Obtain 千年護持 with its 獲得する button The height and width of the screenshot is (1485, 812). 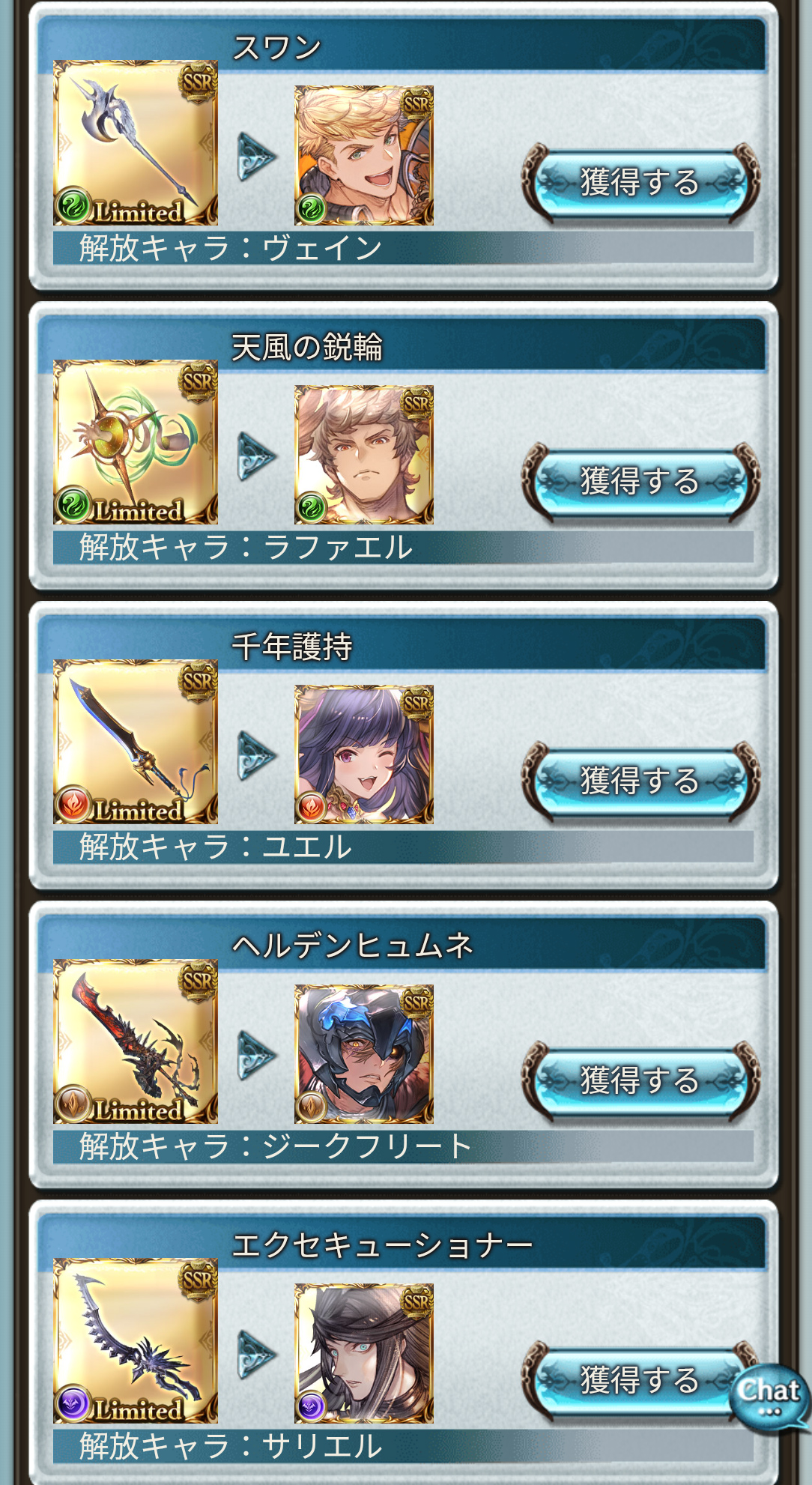click(x=640, y=781)
